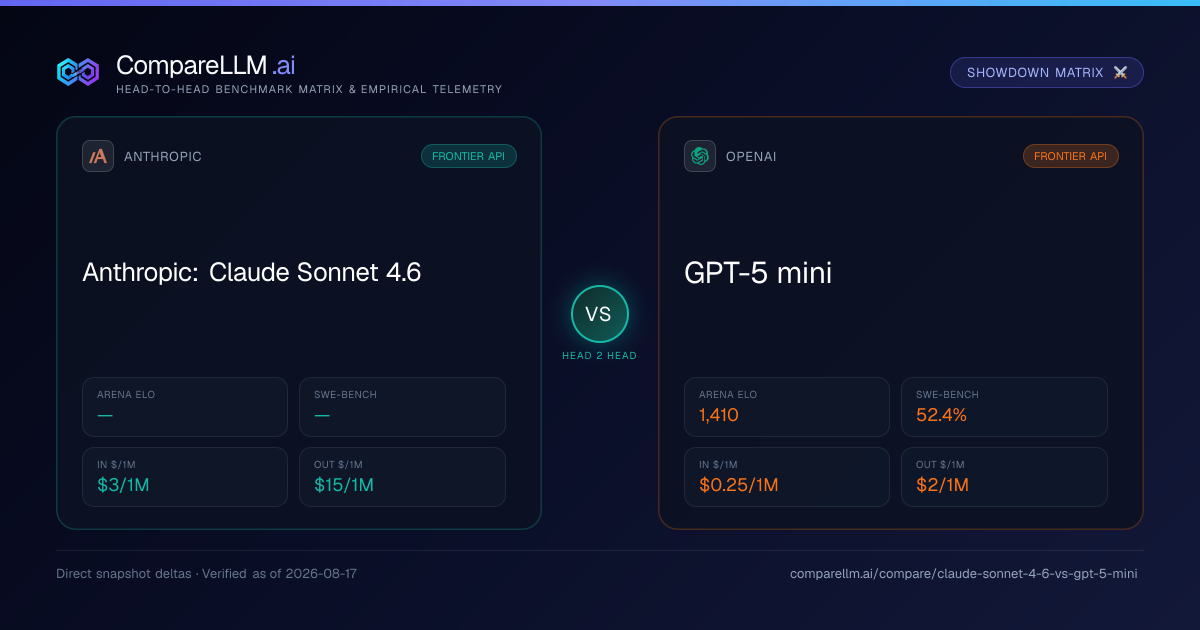Screen dimensions: 1200x630
Task: Click the SWE-Bench 52.4% tile
Action: click(x=1004, y=407)
